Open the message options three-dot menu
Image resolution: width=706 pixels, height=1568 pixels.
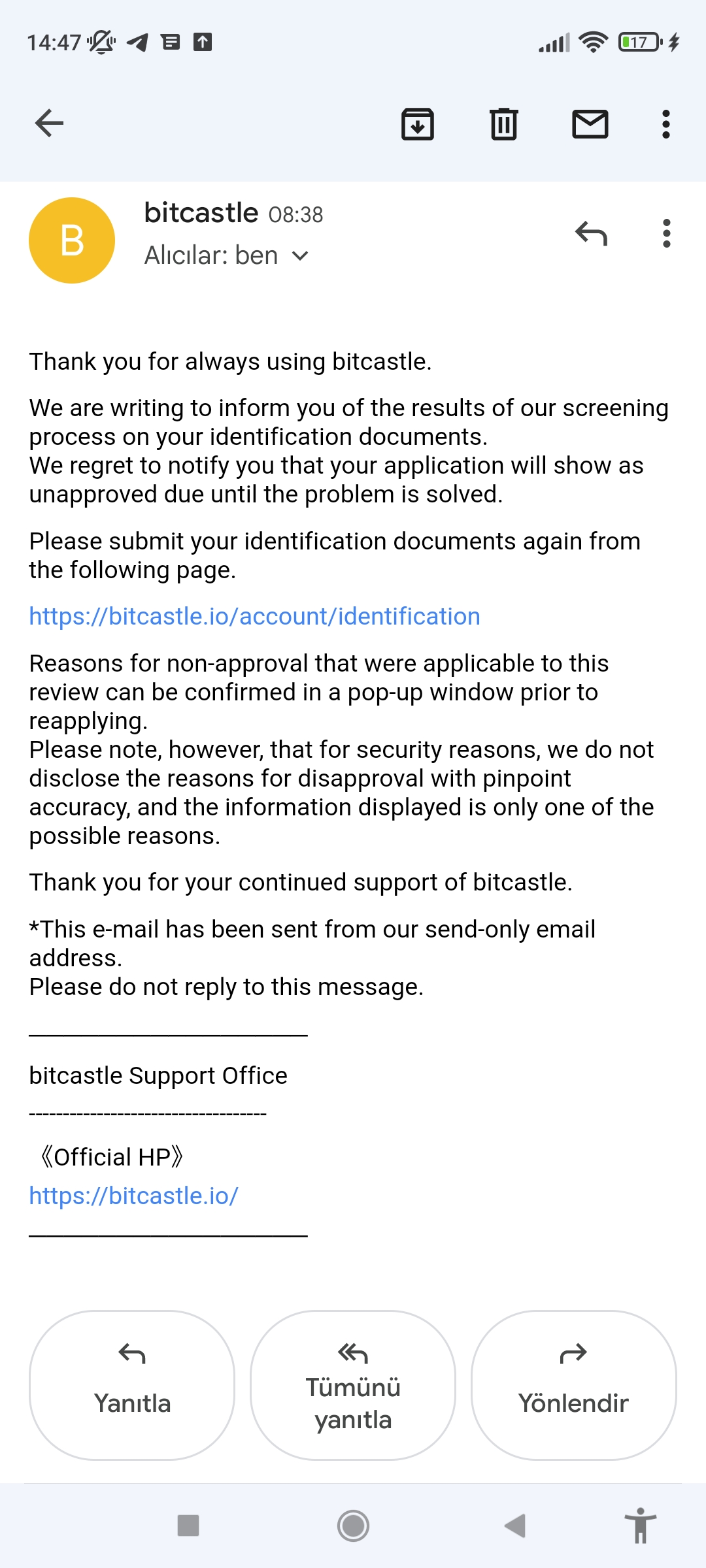click(666, 233)
